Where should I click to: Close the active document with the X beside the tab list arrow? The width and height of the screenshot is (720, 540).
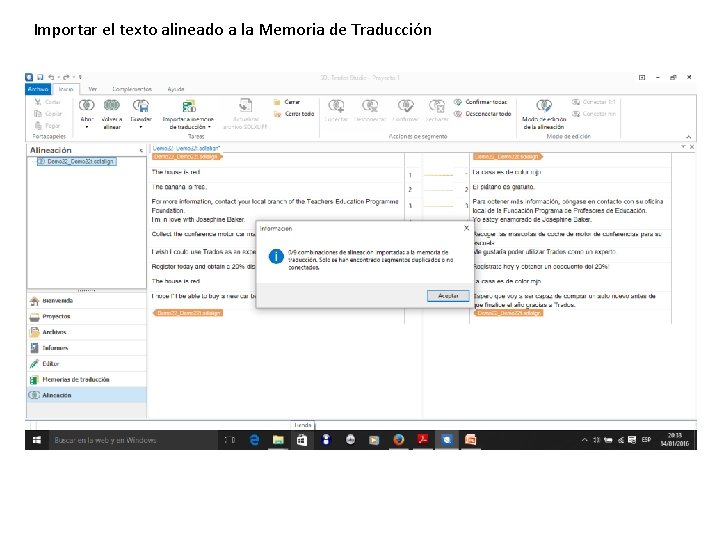tap(692, 147)
